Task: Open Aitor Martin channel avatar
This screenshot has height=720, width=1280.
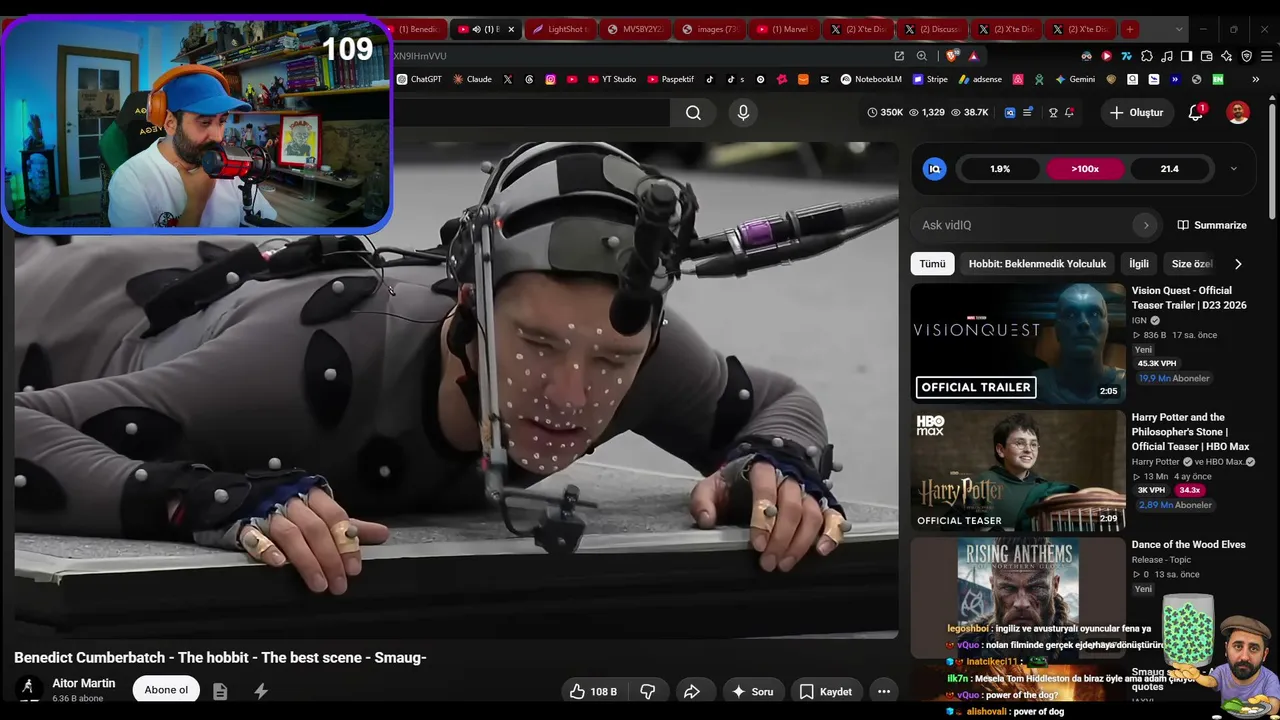Action: (29, 689)
